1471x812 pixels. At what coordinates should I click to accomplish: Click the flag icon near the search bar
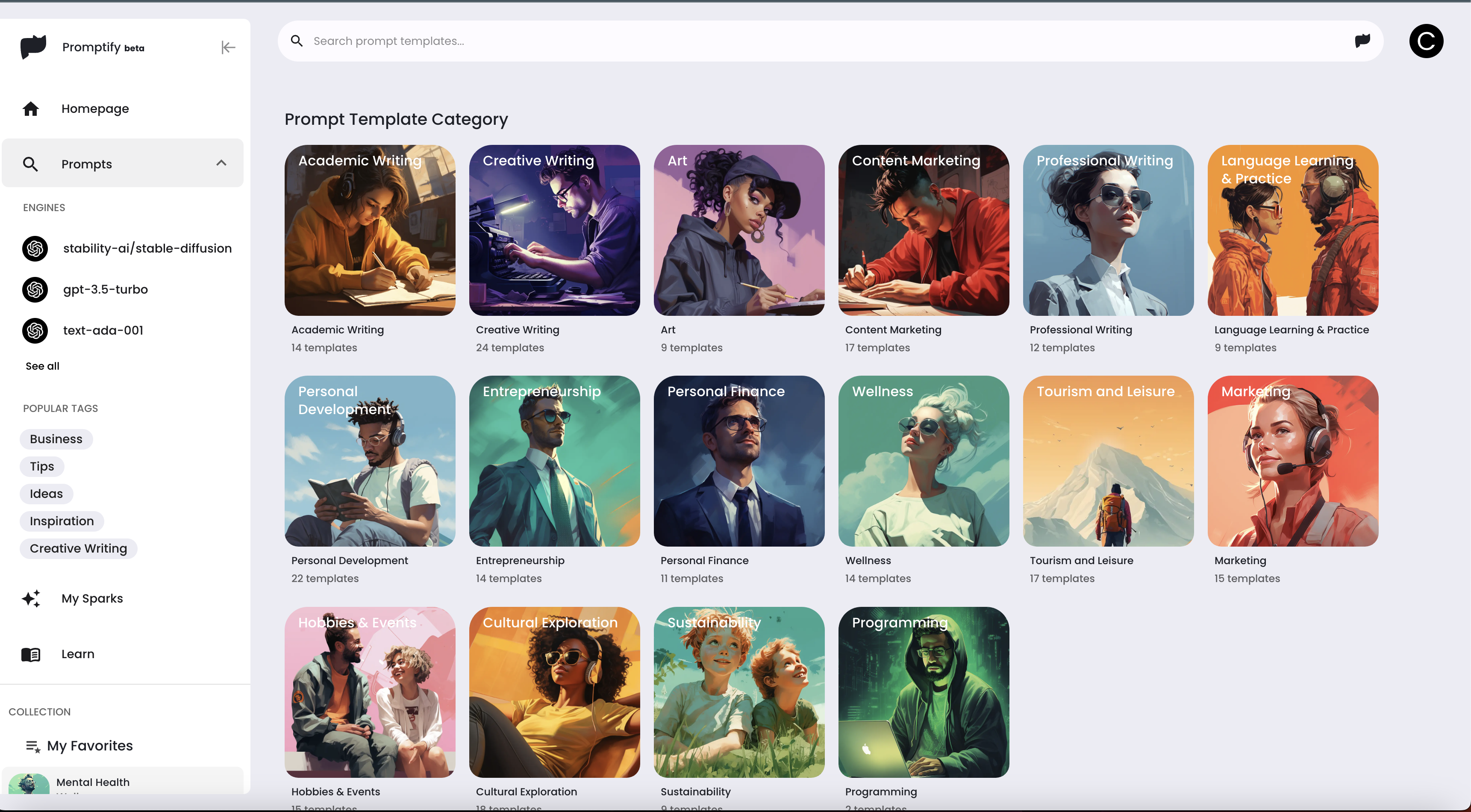tap(1362, 41)
